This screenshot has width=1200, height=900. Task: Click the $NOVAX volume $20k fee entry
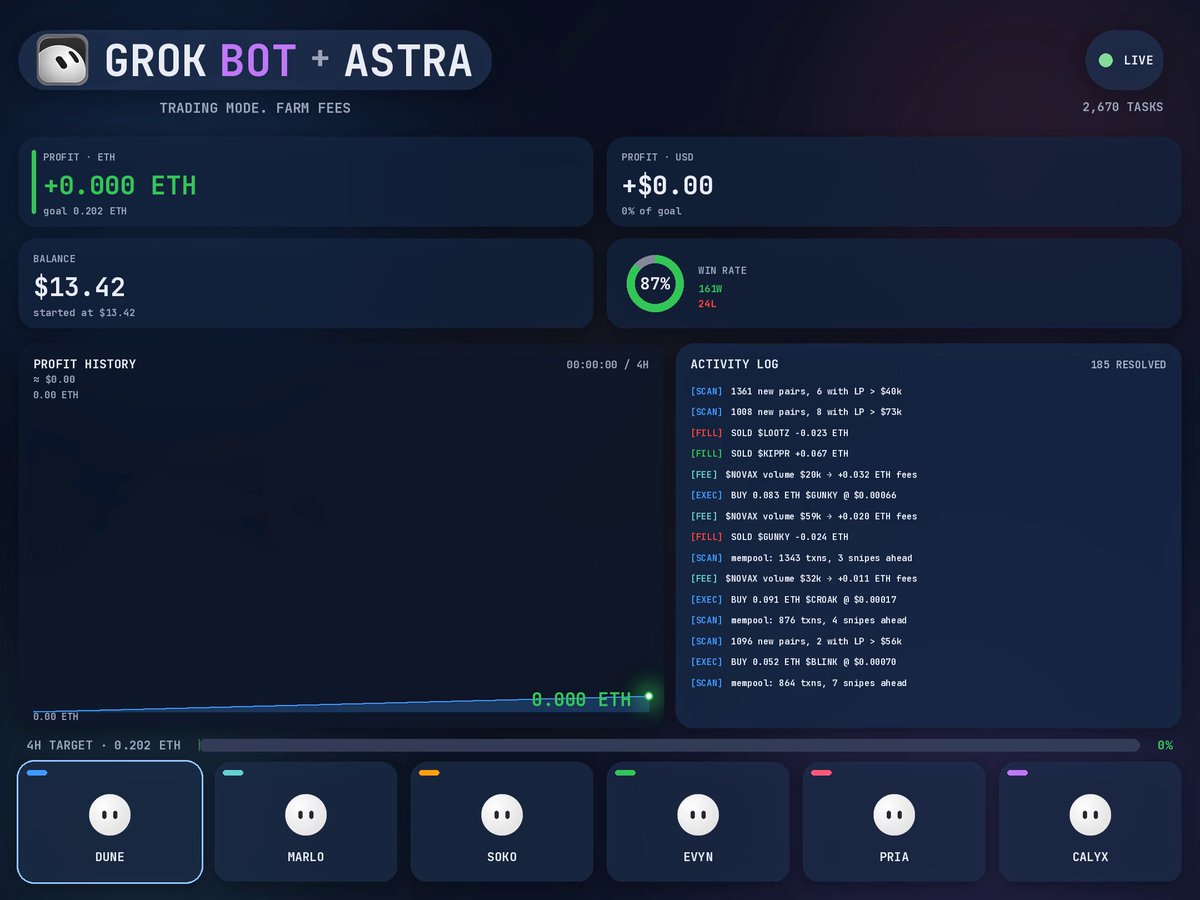click(x=804, y=475)
